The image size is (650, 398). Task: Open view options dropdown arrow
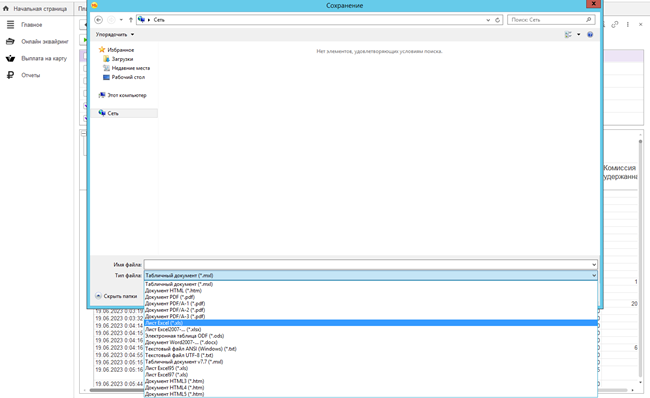tap(578, 34)
